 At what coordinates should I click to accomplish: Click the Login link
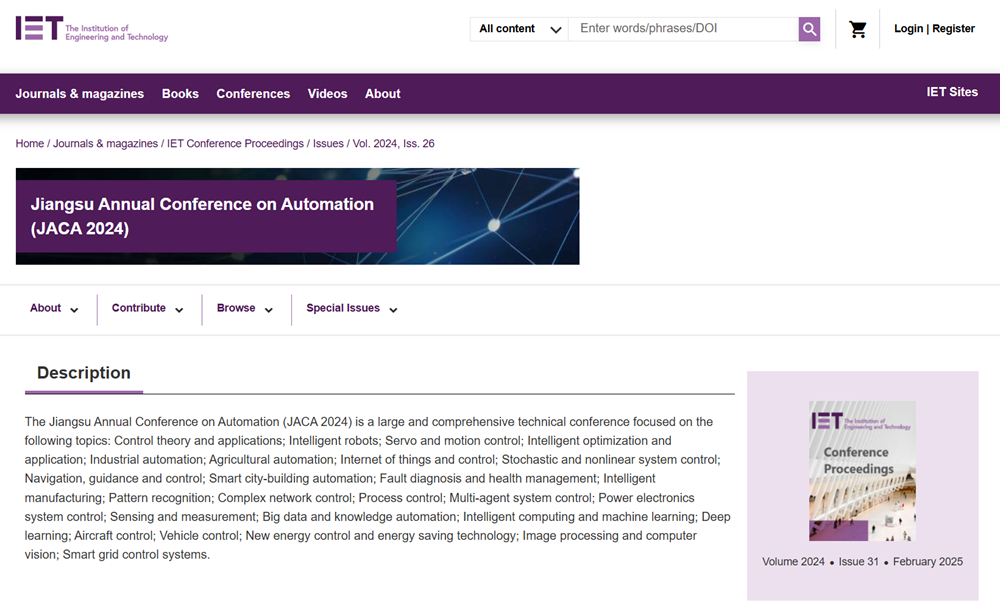pos(908,29)
